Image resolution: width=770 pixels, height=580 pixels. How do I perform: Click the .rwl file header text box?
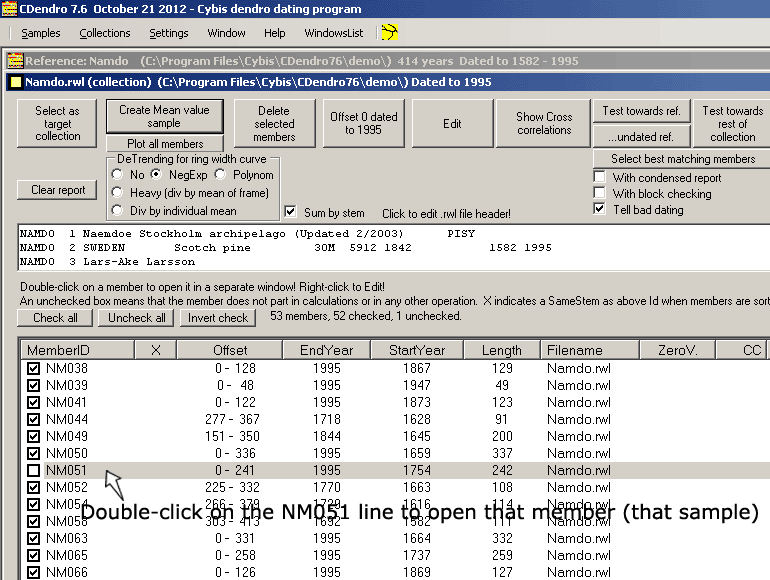pyautogui.click(x=393, y=248)
